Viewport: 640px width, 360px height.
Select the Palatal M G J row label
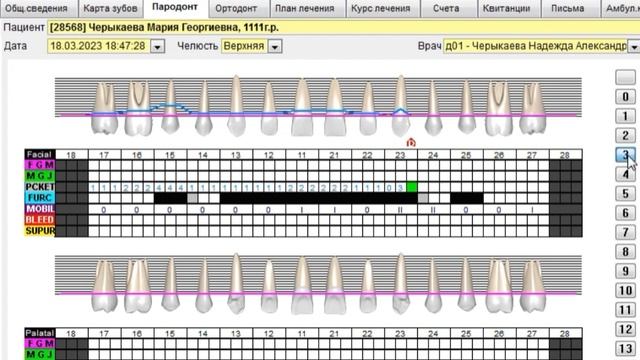pos(40,354)
